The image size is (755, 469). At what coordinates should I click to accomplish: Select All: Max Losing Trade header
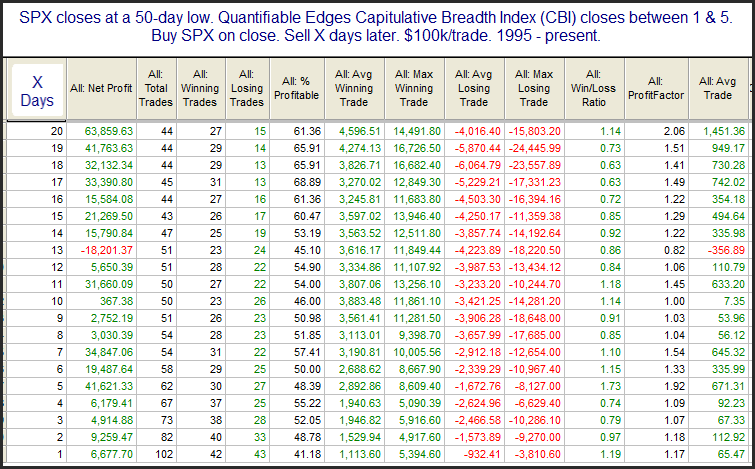(534, 89)
